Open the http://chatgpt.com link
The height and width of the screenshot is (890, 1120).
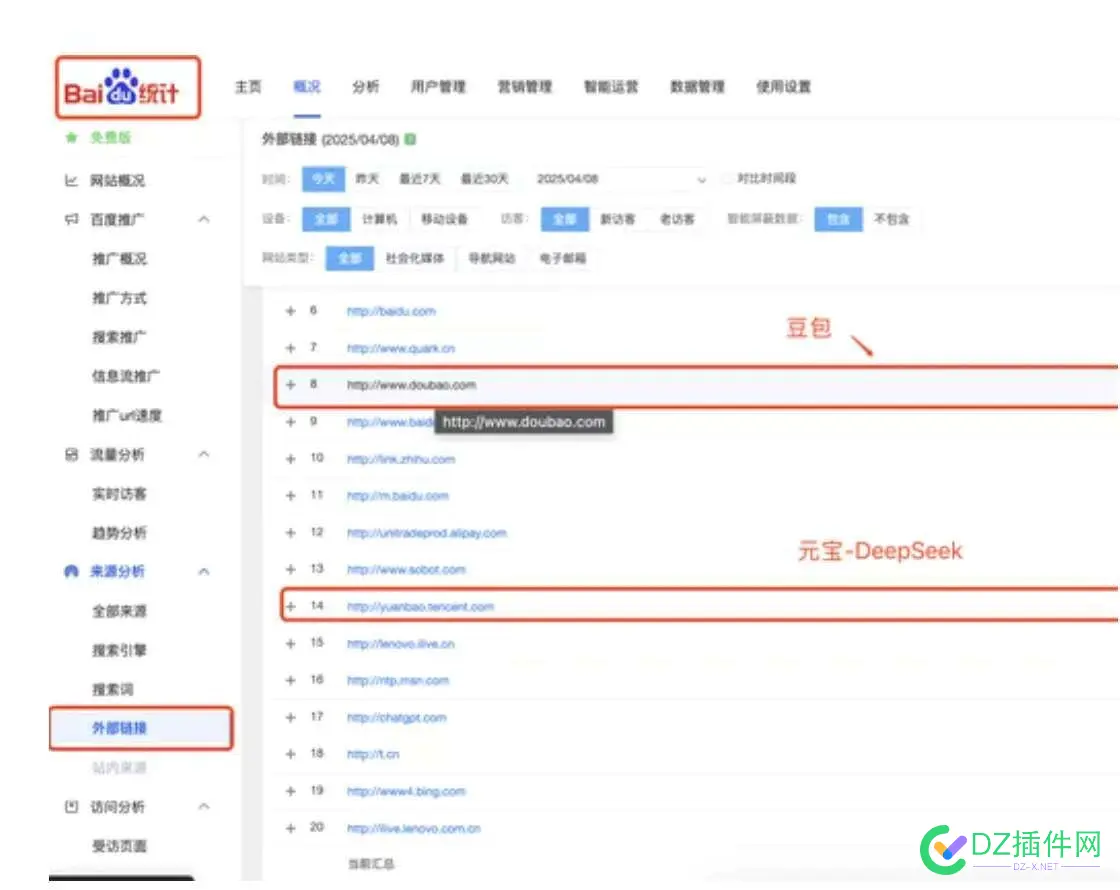point(396,717)
